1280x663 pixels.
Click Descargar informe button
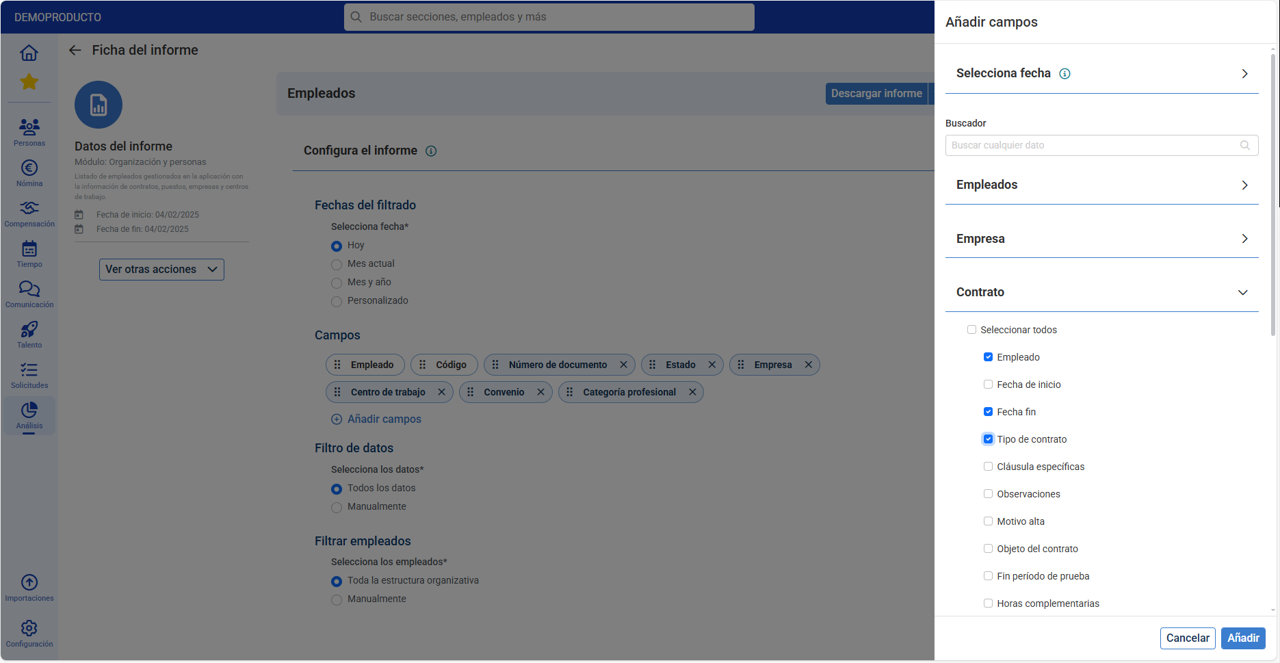(877, 93)
